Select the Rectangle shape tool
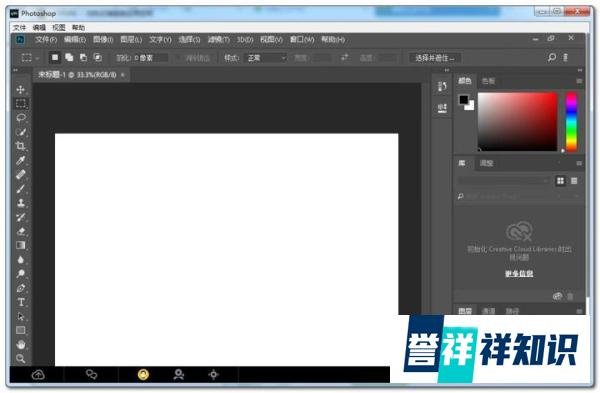The height and width of the screenshot is (393, 600). click(21, 330)
